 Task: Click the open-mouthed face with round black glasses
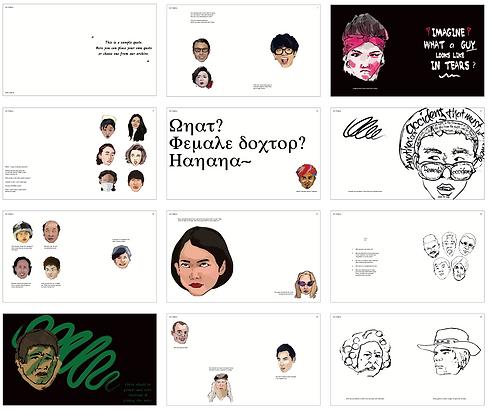point(284,50)
